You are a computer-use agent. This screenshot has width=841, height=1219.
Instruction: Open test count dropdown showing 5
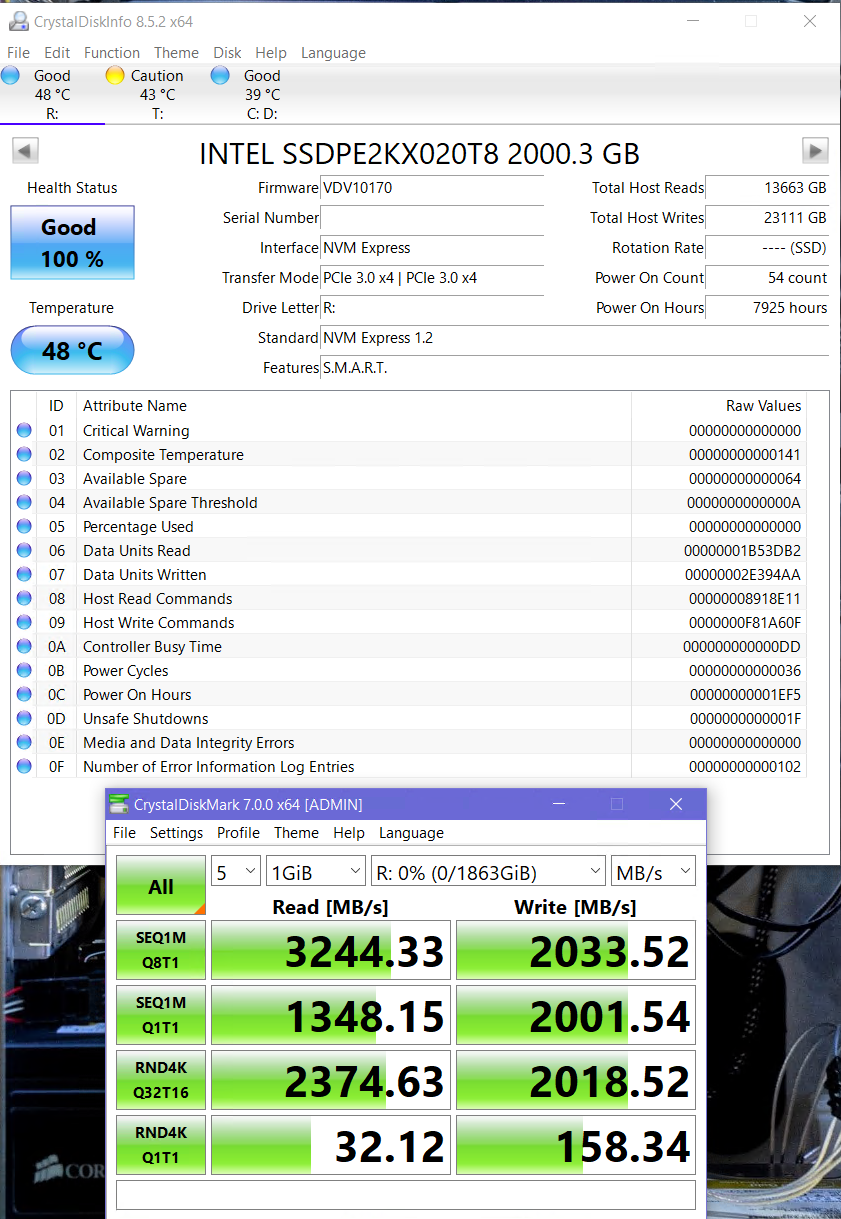click(x=236, y=872)
